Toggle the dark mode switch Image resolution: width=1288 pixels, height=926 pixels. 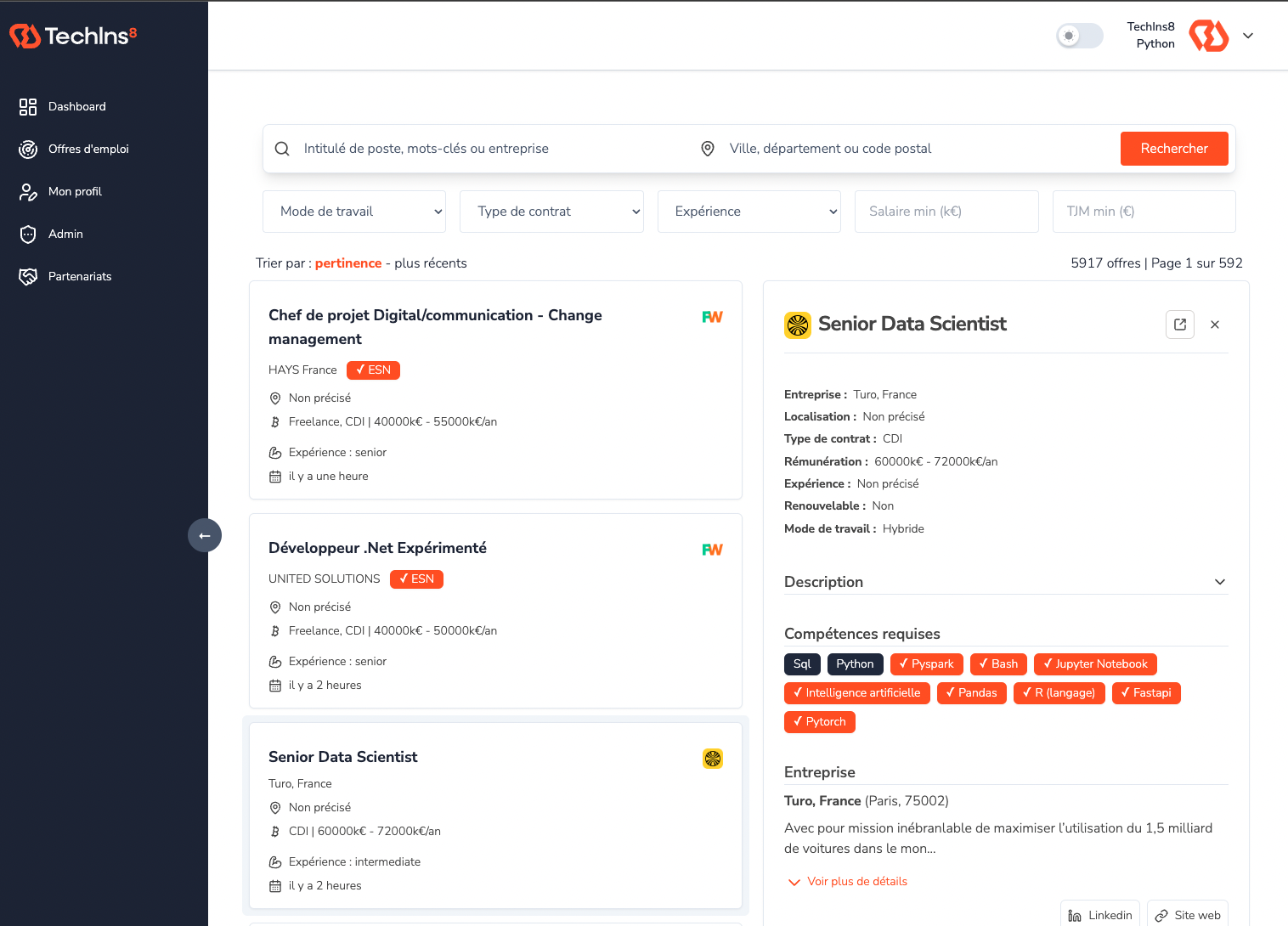(x=1079, y=36)
